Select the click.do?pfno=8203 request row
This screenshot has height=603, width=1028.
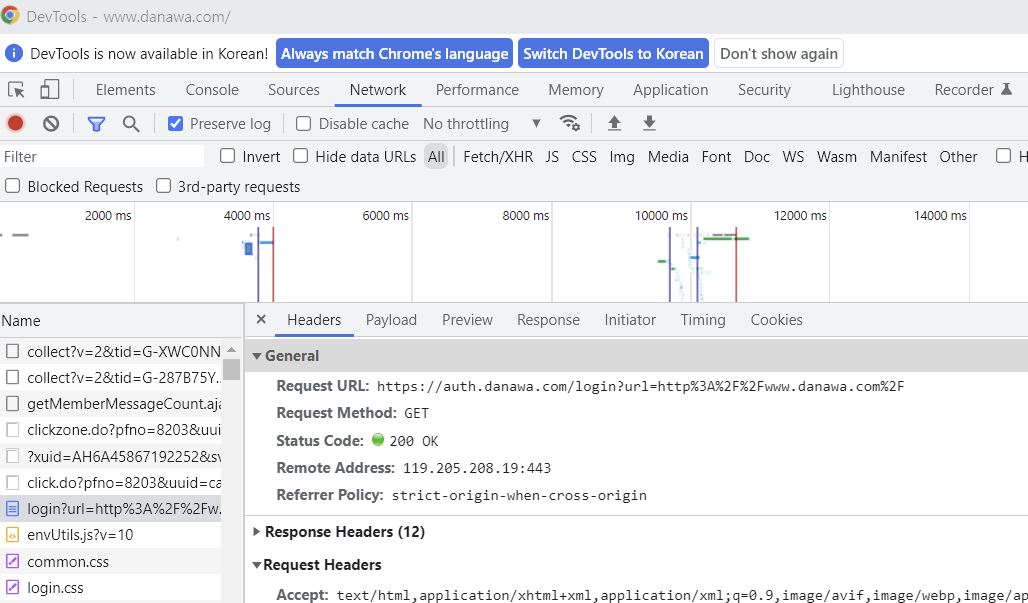point(111,482)
